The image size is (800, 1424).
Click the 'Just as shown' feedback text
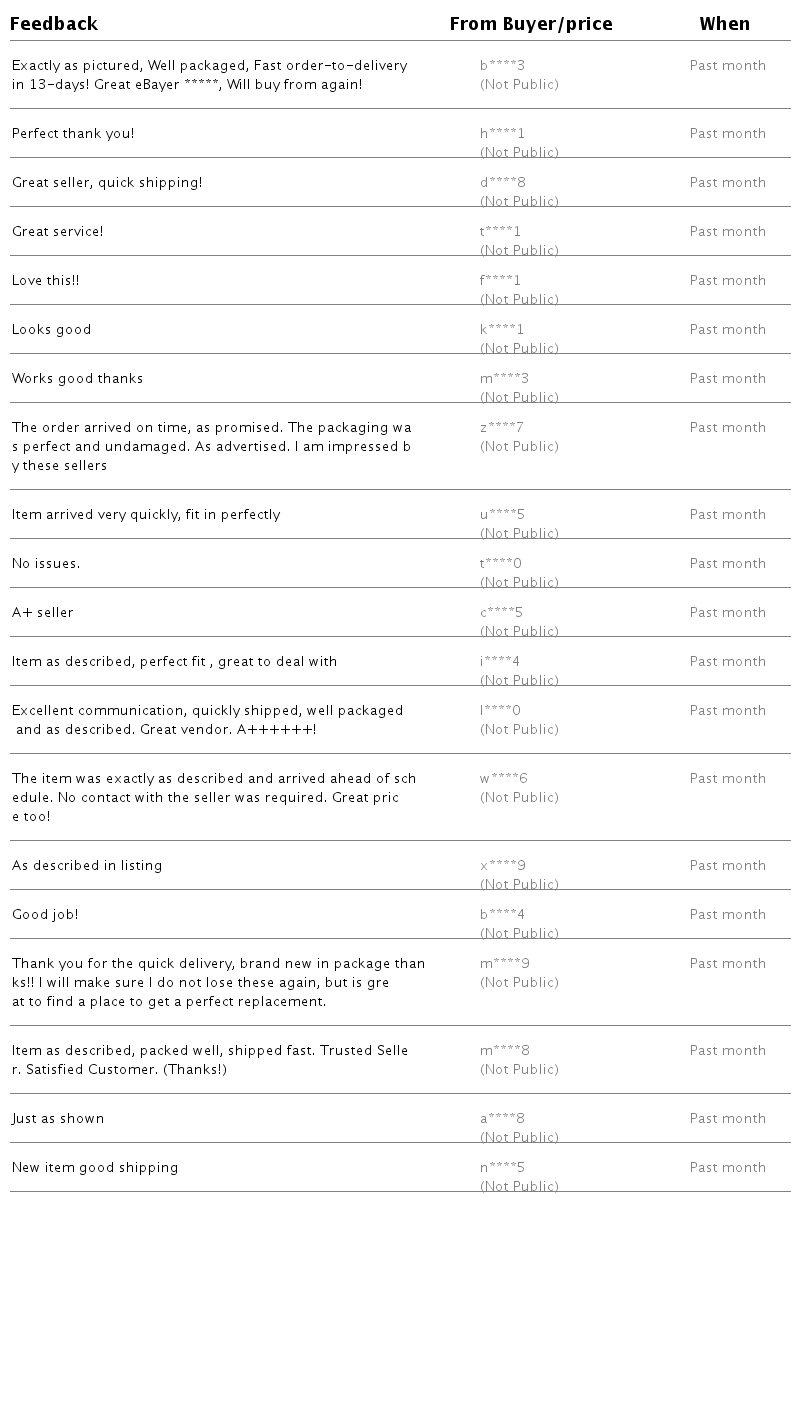click(58, 1119)
